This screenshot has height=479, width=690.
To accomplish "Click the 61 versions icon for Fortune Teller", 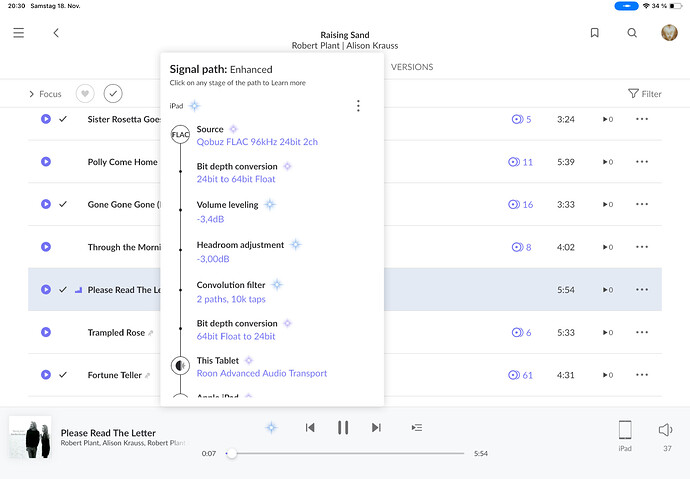I will (x=521, y=375).
